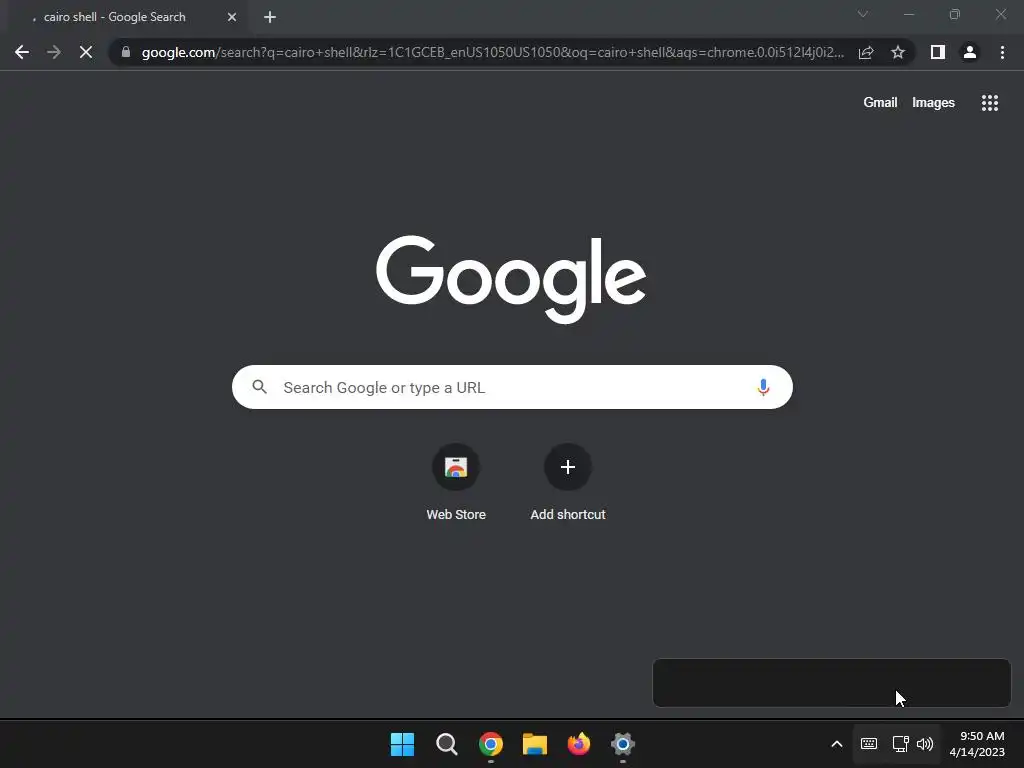1024x768 pixels.
Task: Open the Chrome profile menu
Action: pyautogui.click(x=970, y=52)
